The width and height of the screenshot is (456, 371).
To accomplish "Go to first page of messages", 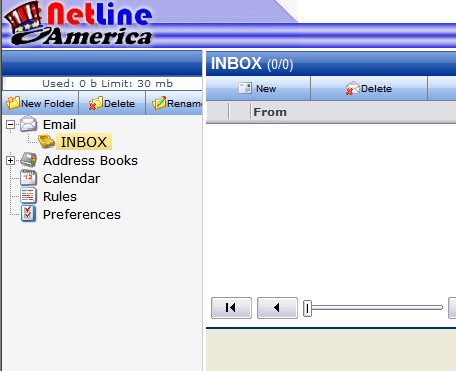I will (x=231, y=308).
